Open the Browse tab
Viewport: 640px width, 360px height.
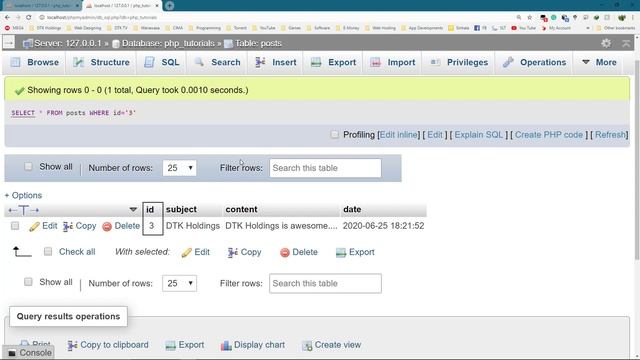pos(34,62)
